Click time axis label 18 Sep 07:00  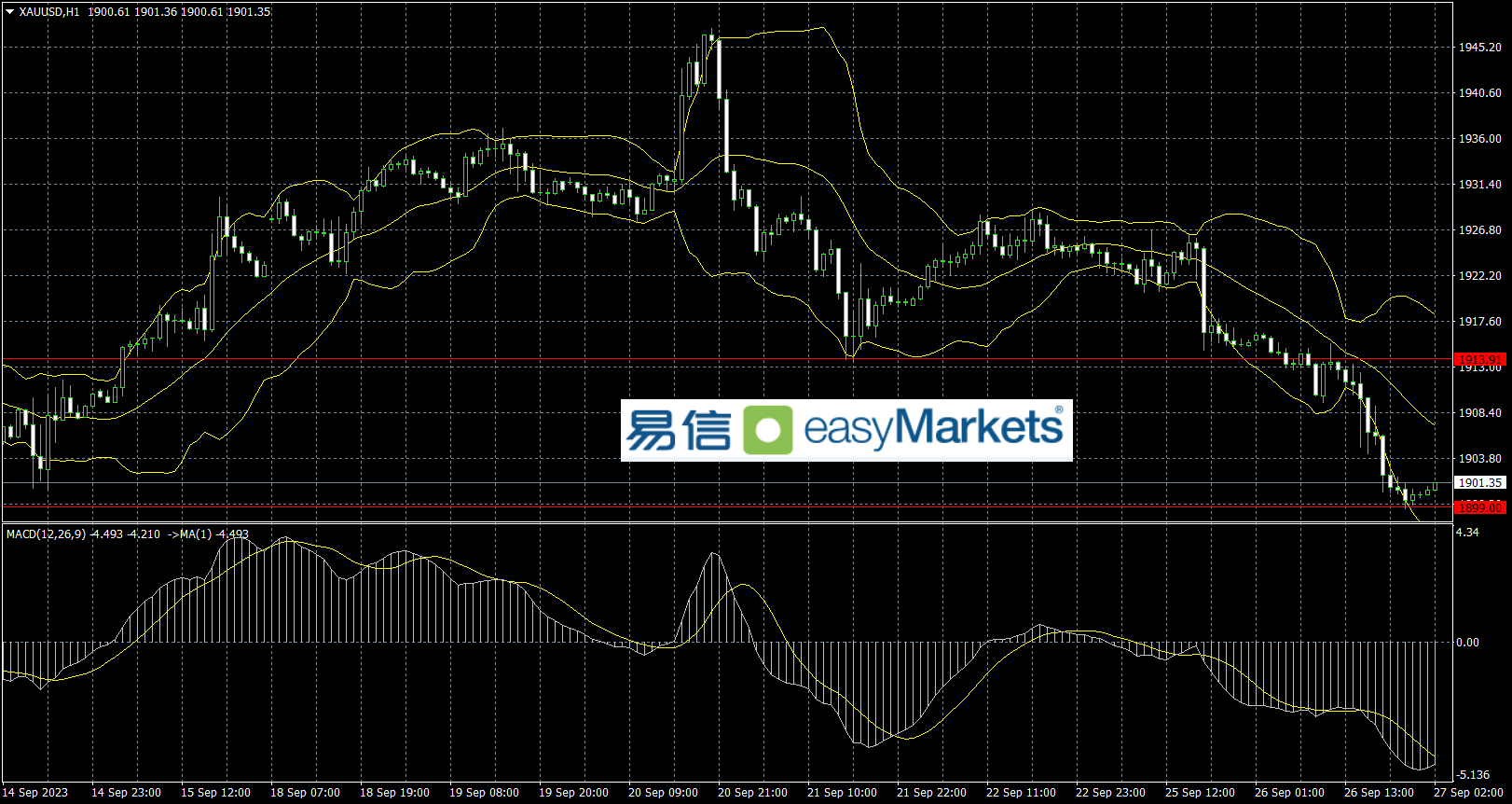(305, 793)
